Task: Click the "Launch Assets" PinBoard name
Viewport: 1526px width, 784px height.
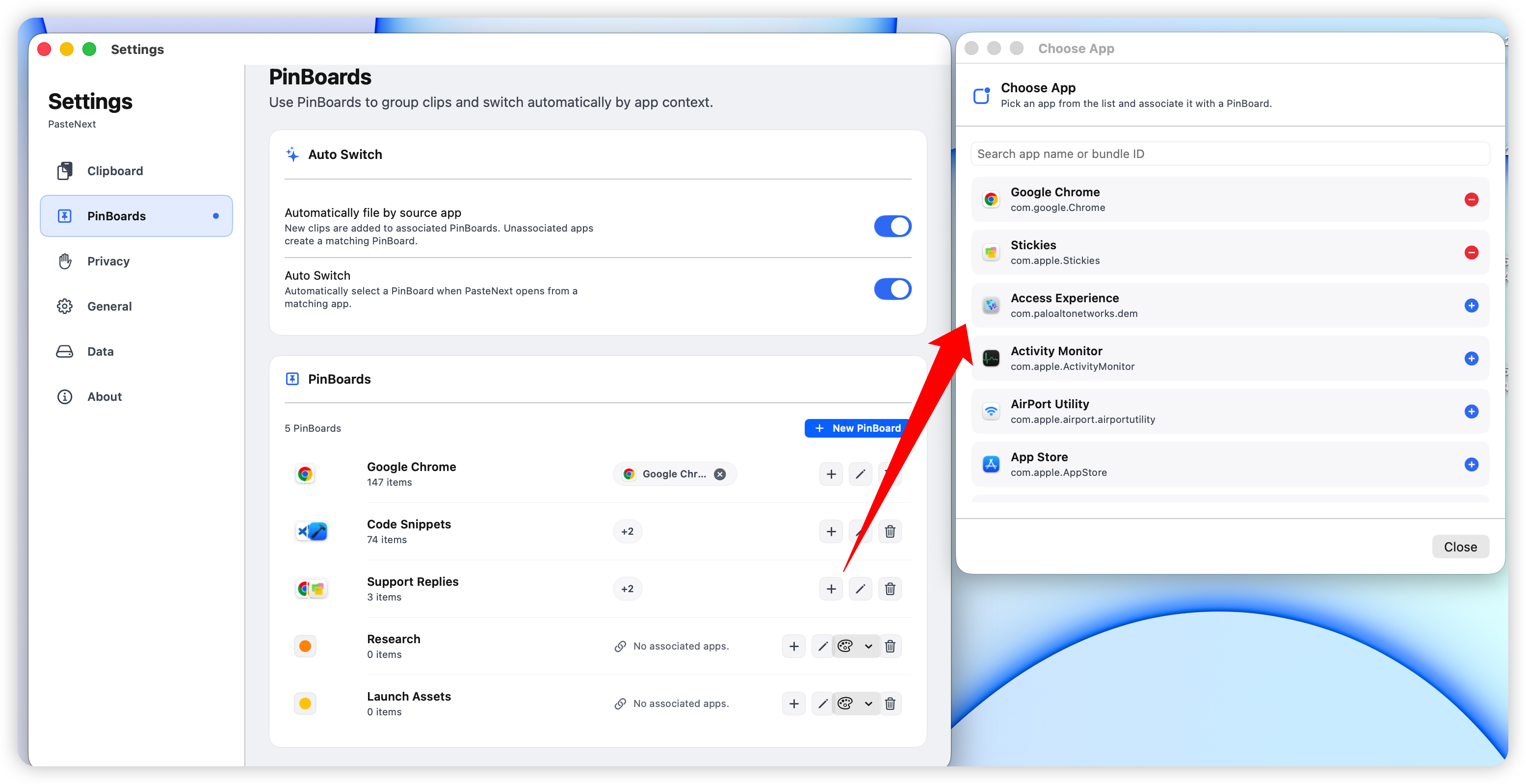Action: pos(409,696)
